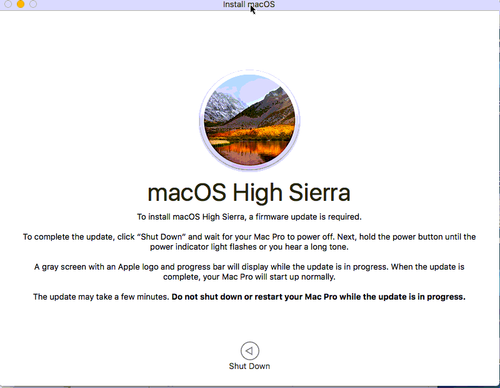
Task: Click the Shut Down label text
Action: point(249,366)
